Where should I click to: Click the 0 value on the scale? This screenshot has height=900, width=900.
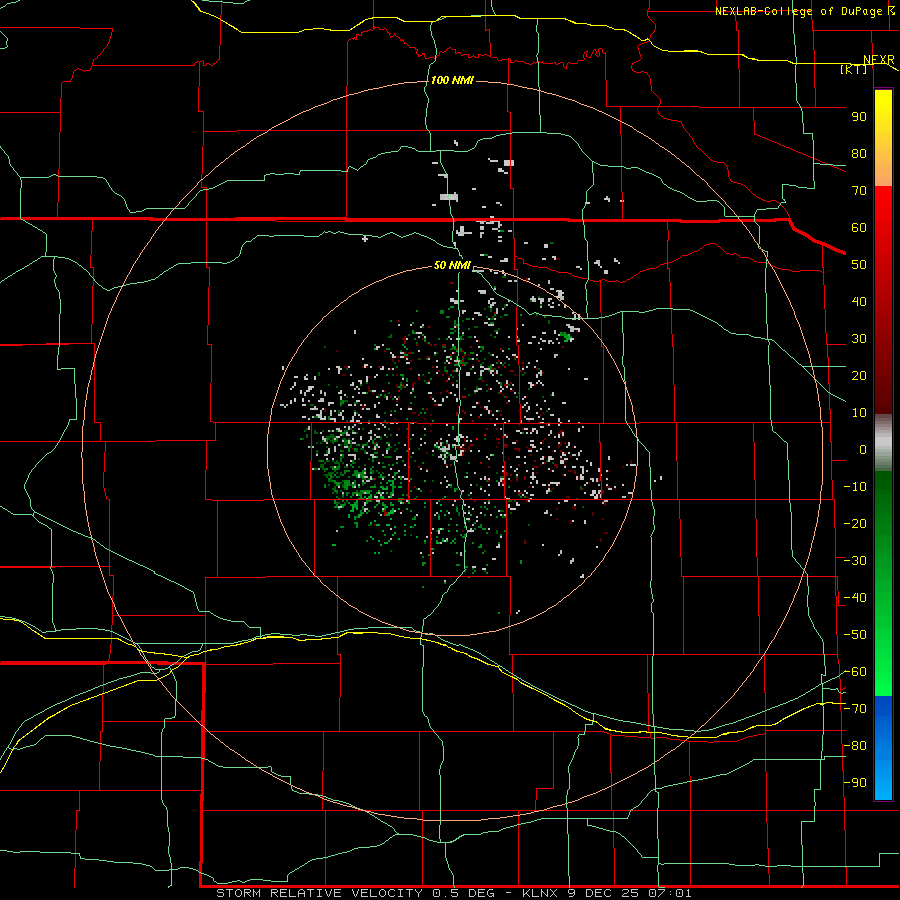tap(863, 449)
